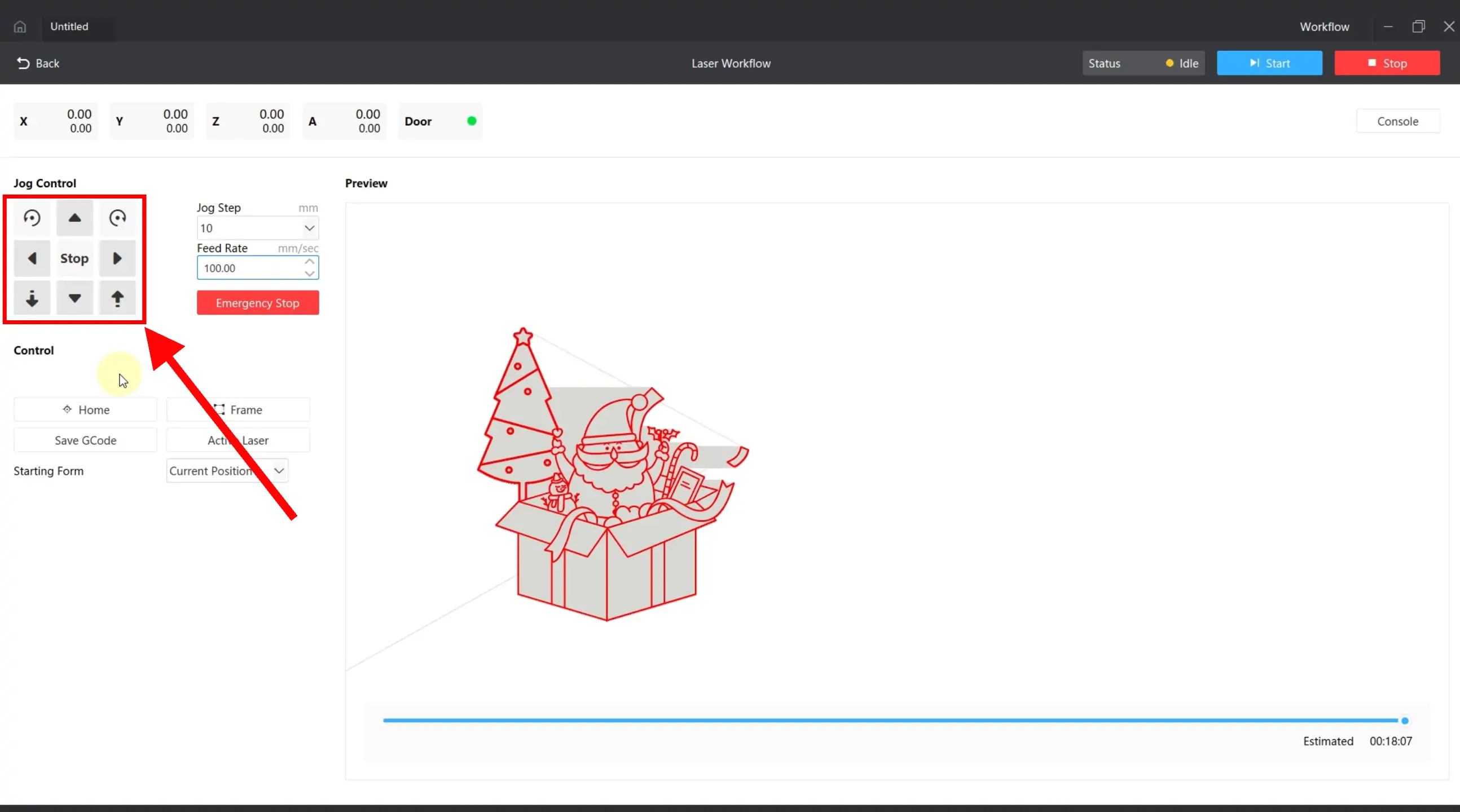Viewport: 1460px width, 812px height.
Task: Open the Jog Step dropdown
Action: (309, 228)
